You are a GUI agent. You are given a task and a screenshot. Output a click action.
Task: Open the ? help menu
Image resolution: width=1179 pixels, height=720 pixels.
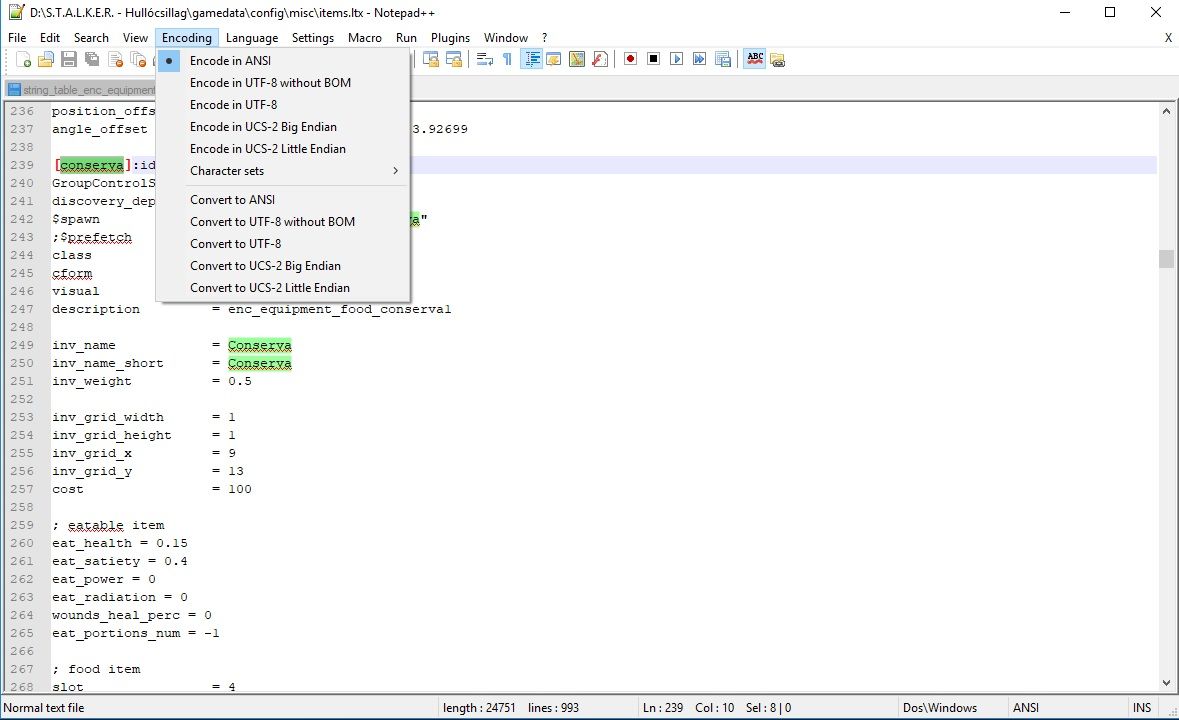click(x=544, y=38)
